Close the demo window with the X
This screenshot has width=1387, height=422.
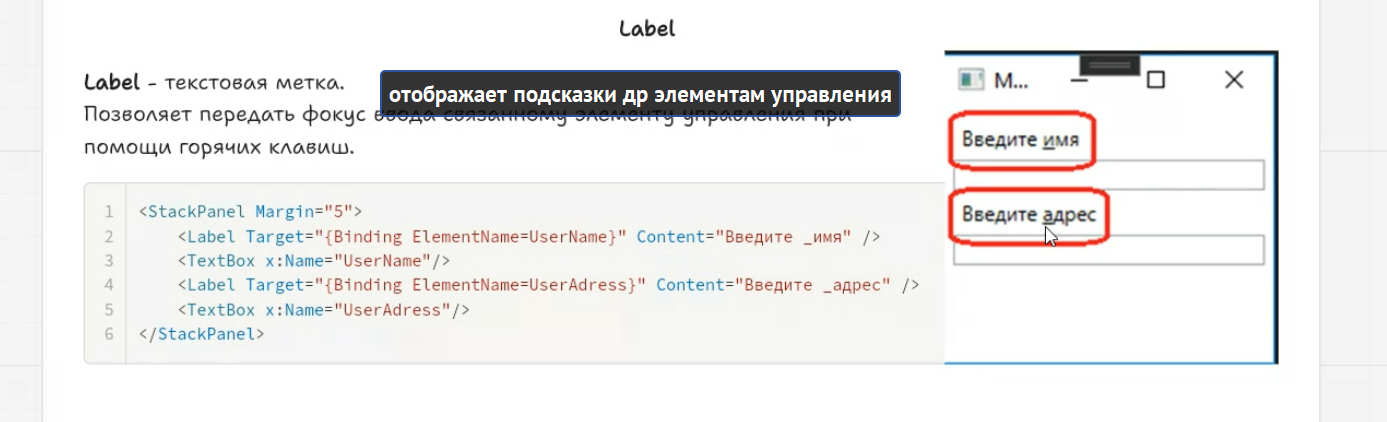click(1234, 80)
